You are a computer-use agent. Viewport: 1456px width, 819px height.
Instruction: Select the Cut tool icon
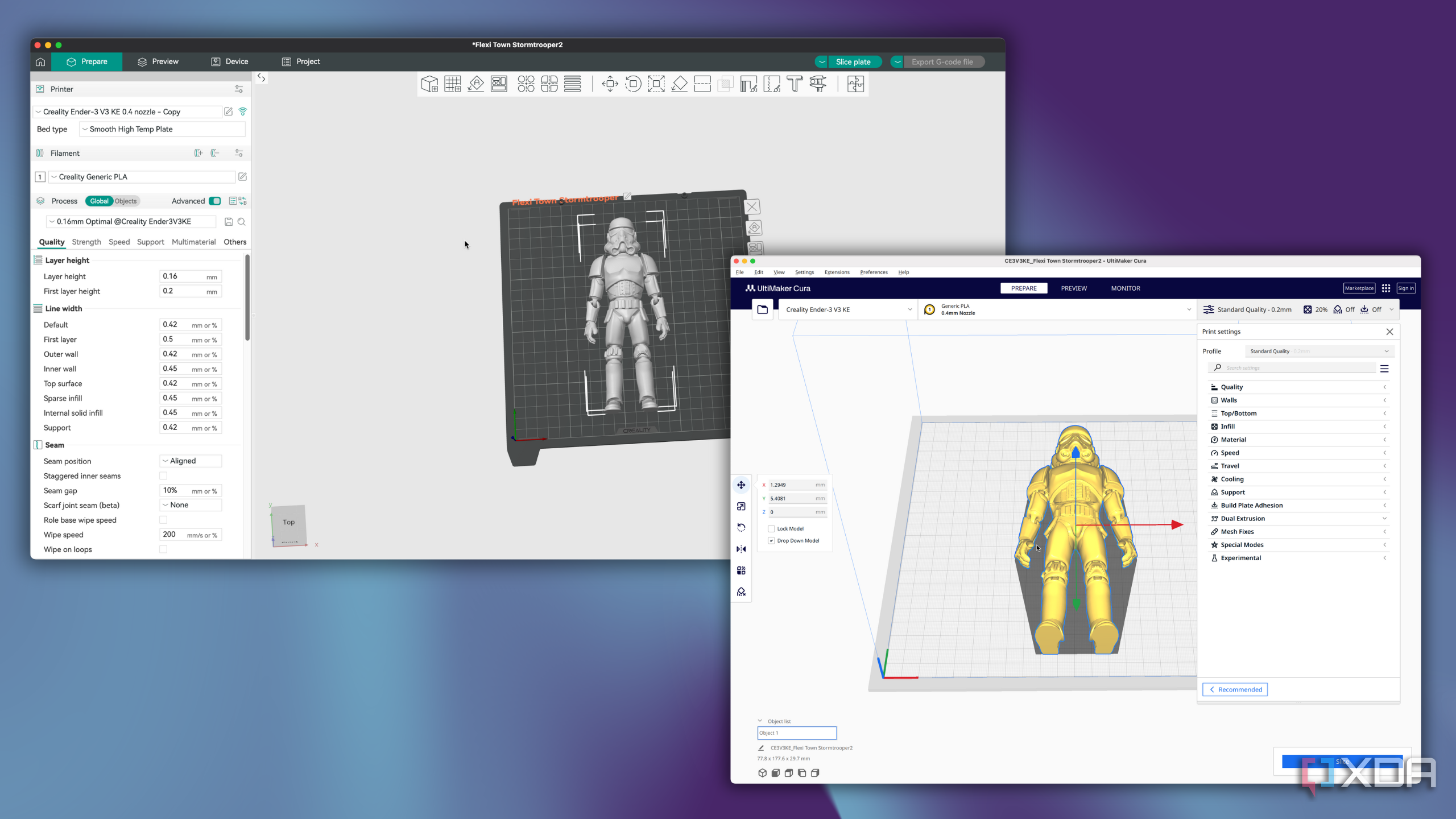702,84
